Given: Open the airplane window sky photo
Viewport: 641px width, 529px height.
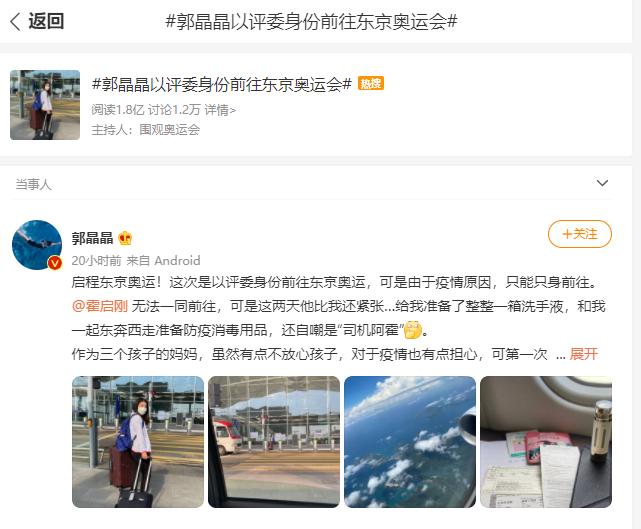Looking at the screenshot, I should click(x=410, y=442).
